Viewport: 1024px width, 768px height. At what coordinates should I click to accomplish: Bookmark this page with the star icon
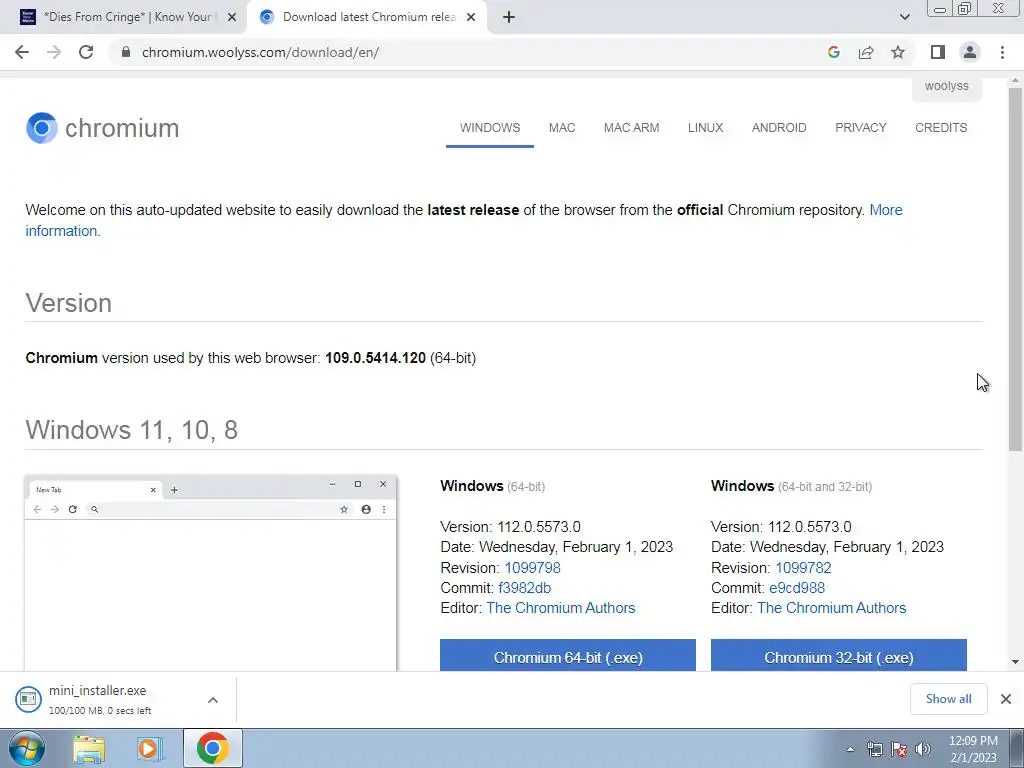click(x=898, y=52)
